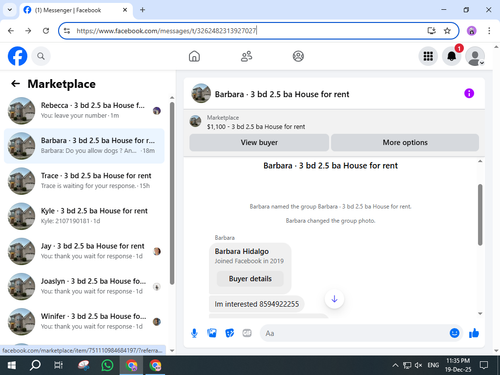Image resolution: width=500 pixels, height=375 pixels.
Task: Select Barbara's conversation in the list
Action: click(x=84, y=146)
